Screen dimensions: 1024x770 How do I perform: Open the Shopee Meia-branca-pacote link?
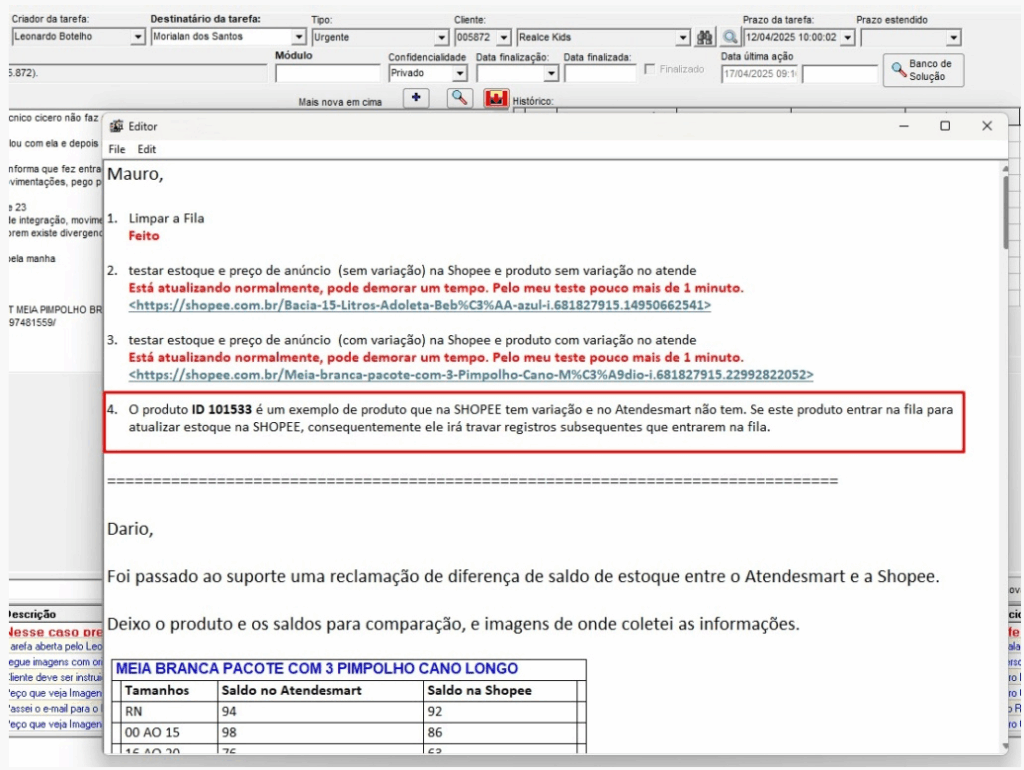point(471,375)
